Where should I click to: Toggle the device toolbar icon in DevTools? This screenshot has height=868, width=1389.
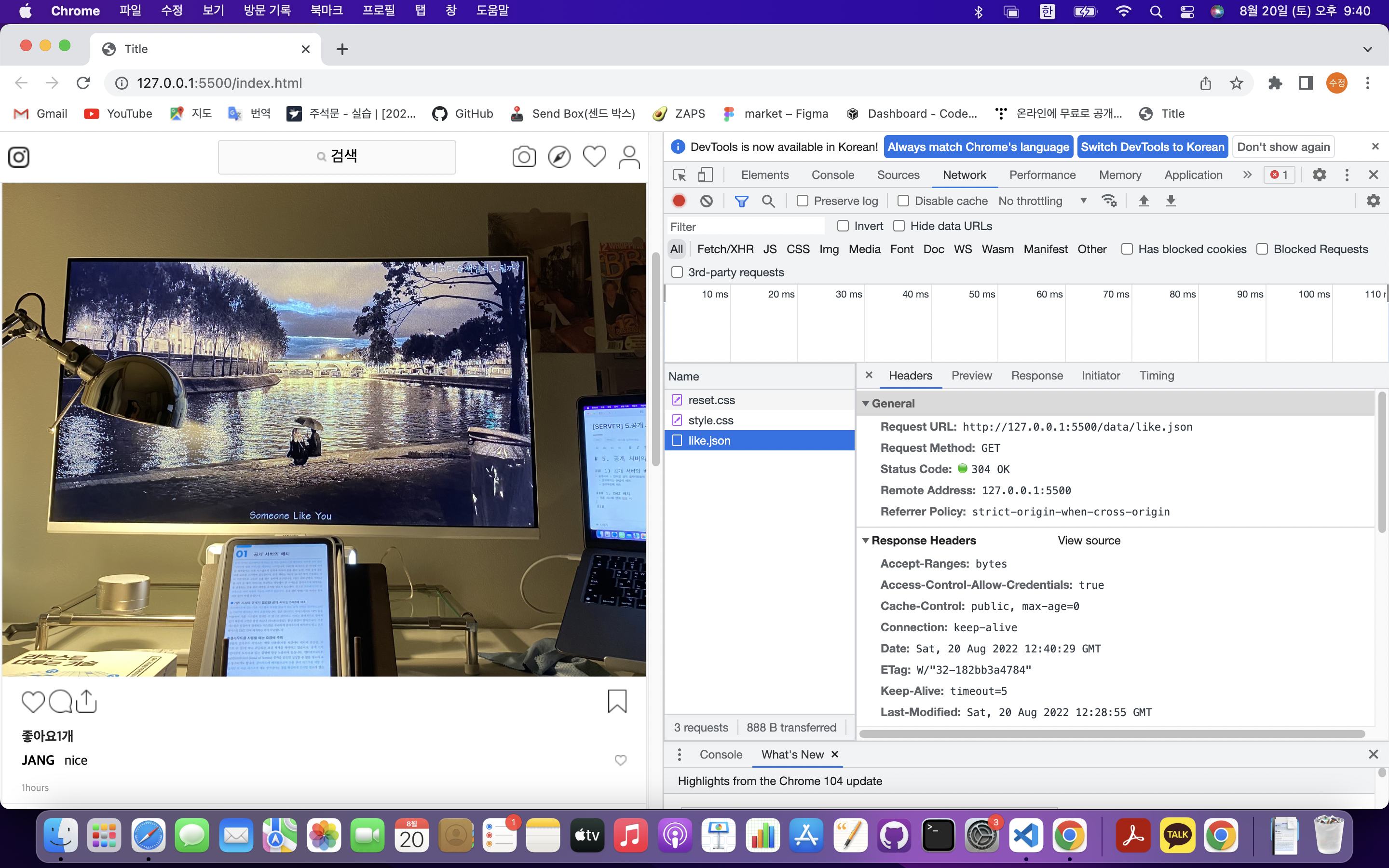(706, 175)
